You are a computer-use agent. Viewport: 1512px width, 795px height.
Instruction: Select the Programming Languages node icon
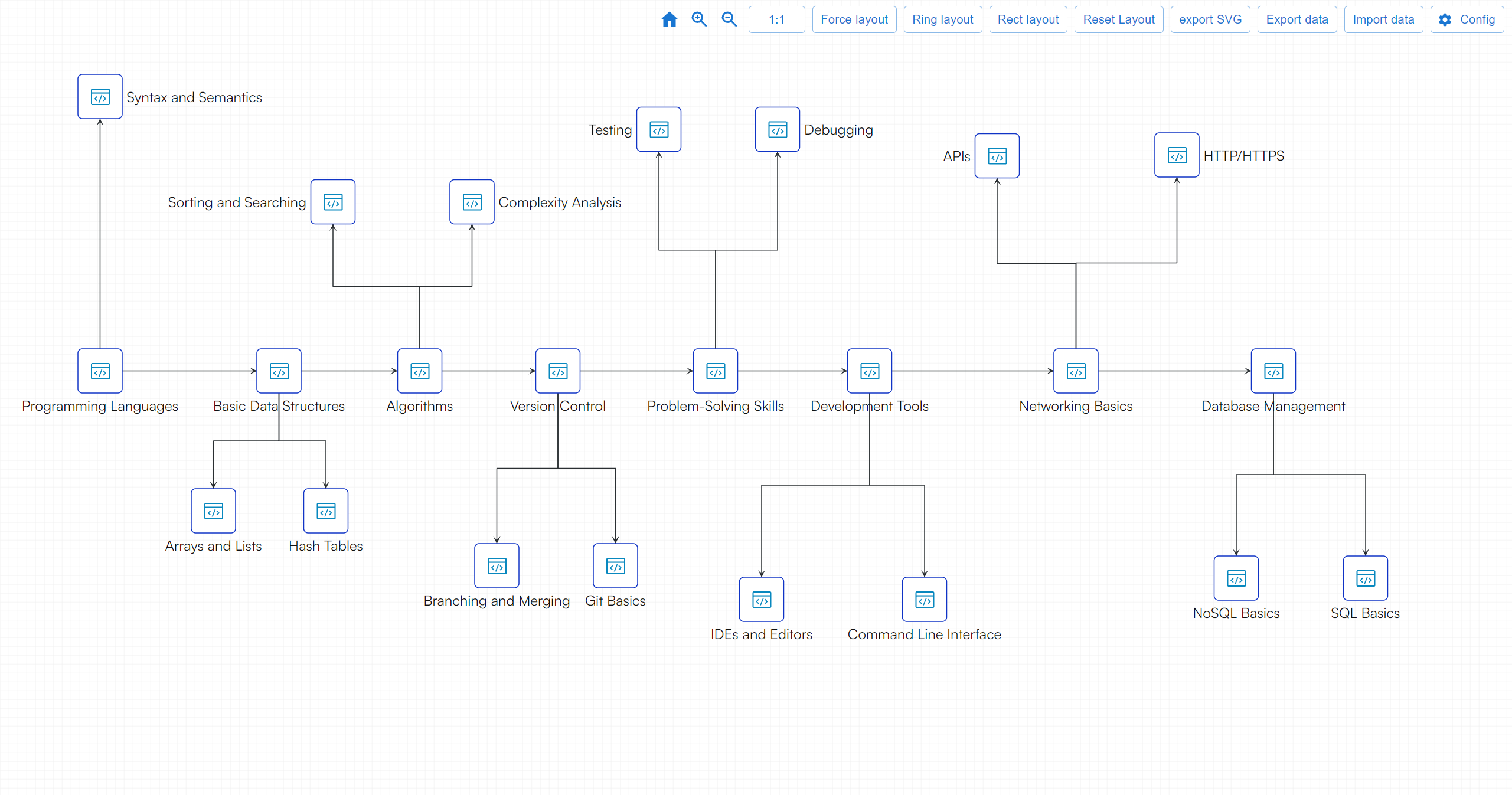tap(100, 371)
